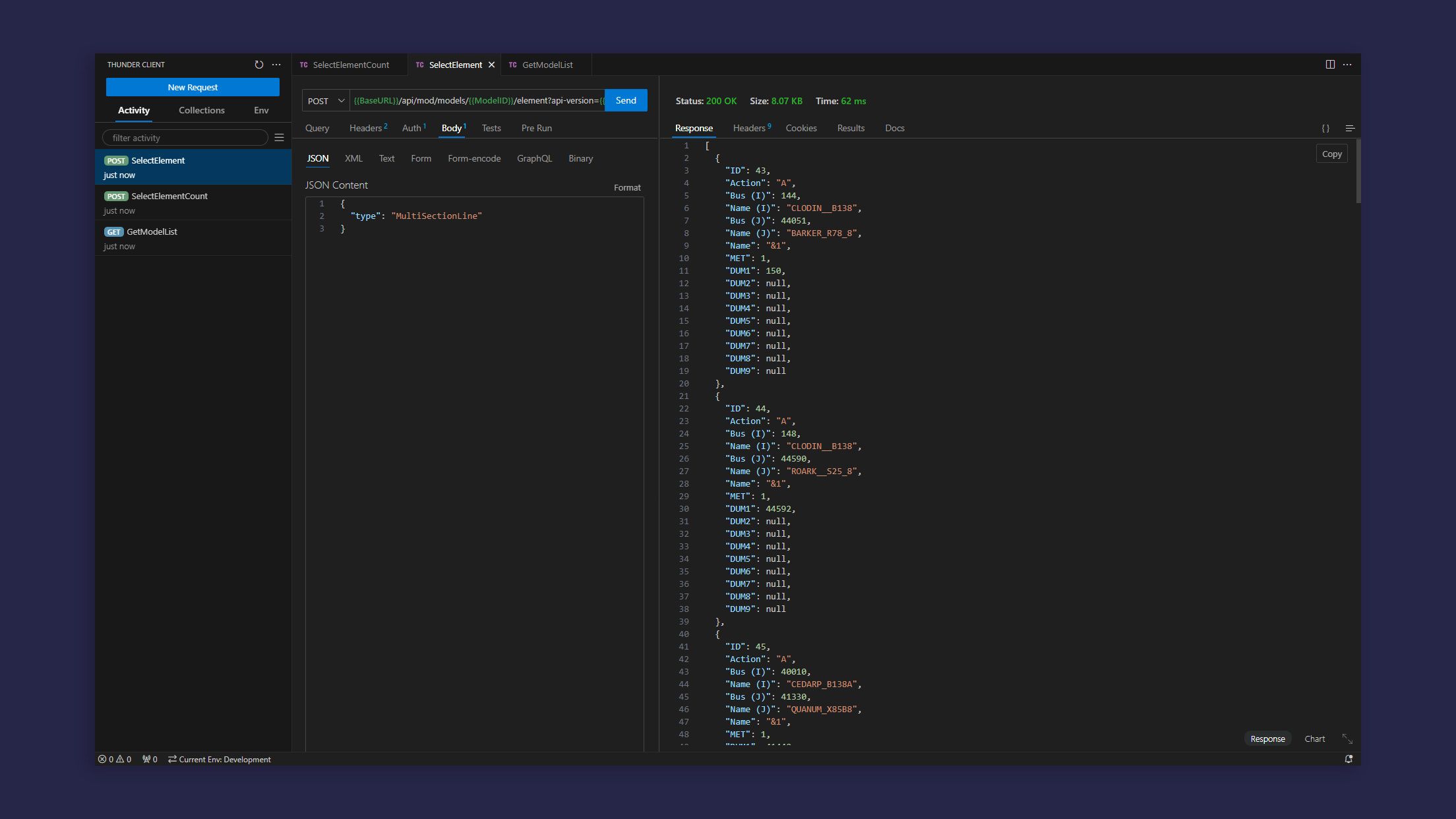
Task: Click errors and warnings status indicator
Action: coord(115,759)
